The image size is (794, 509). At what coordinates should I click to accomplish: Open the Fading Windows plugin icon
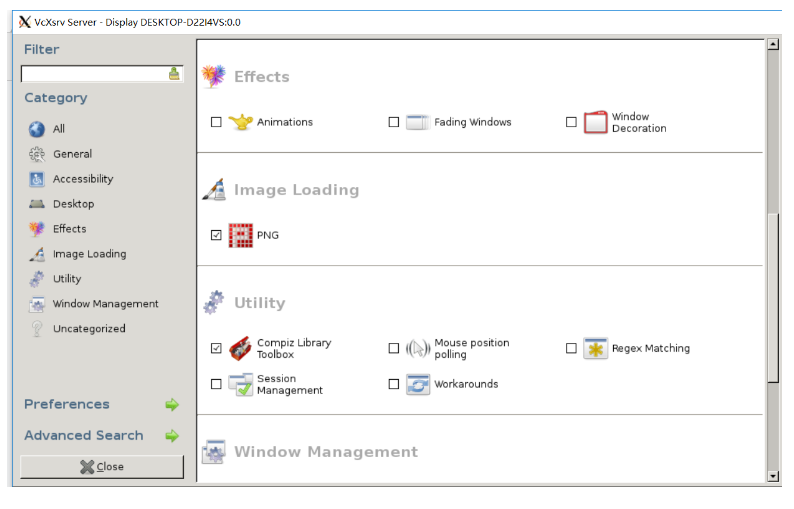click(x=418, y=122)
